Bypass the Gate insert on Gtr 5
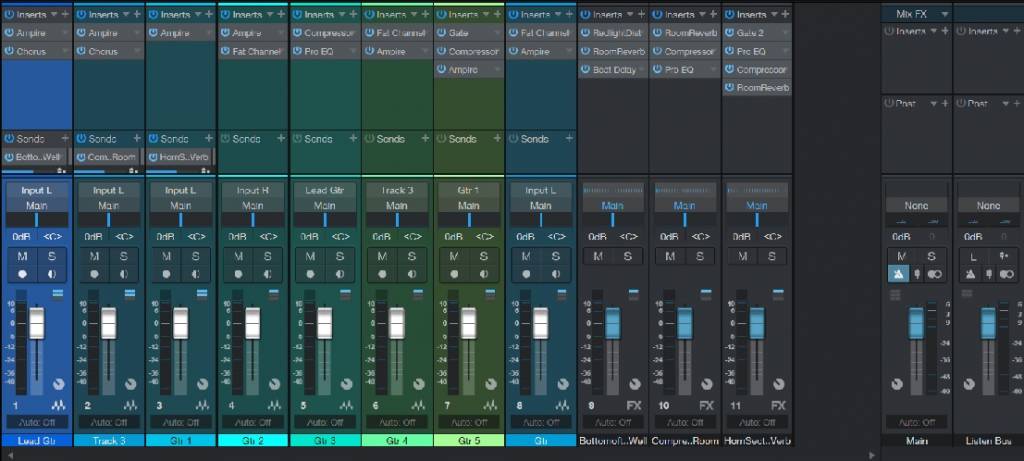 pyautogui.click(x=441, y=33)
